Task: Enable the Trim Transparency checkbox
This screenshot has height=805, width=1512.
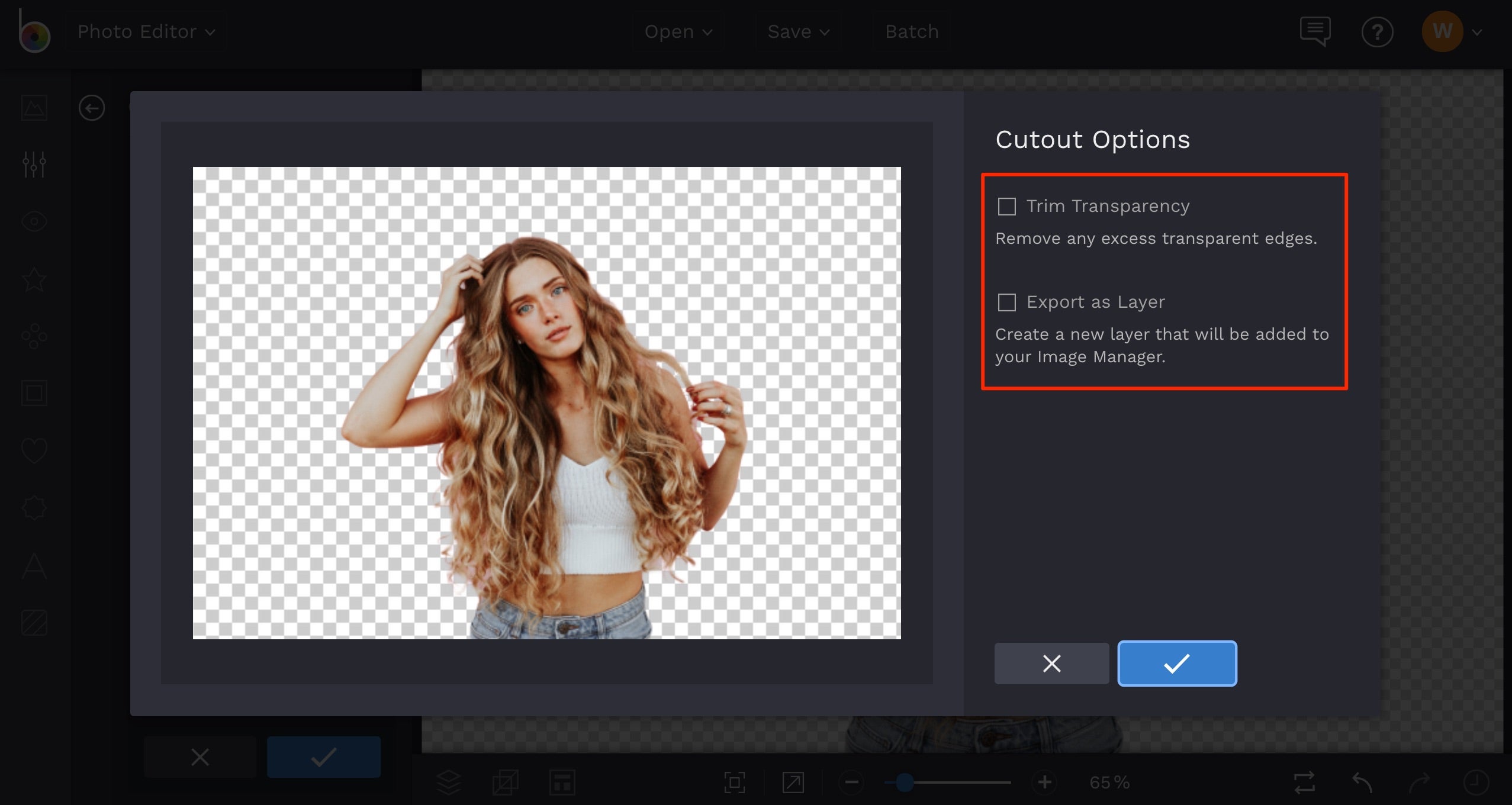Action: [1006, 206]
